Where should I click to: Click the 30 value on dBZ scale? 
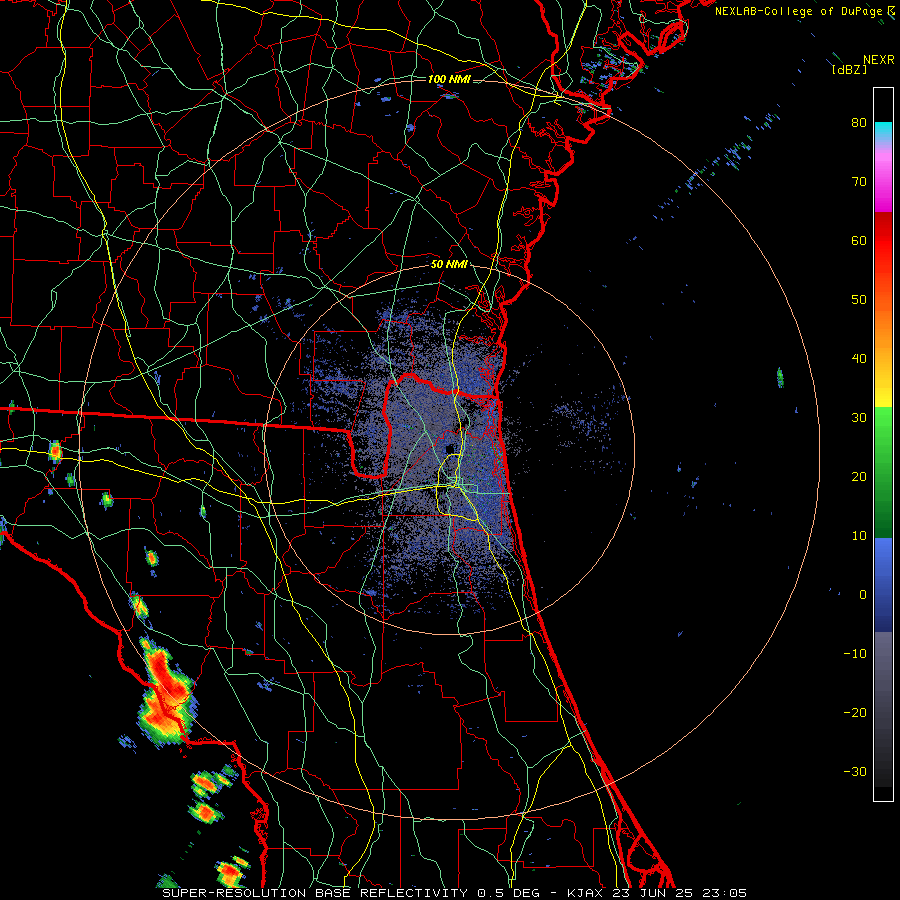[859, 418]
